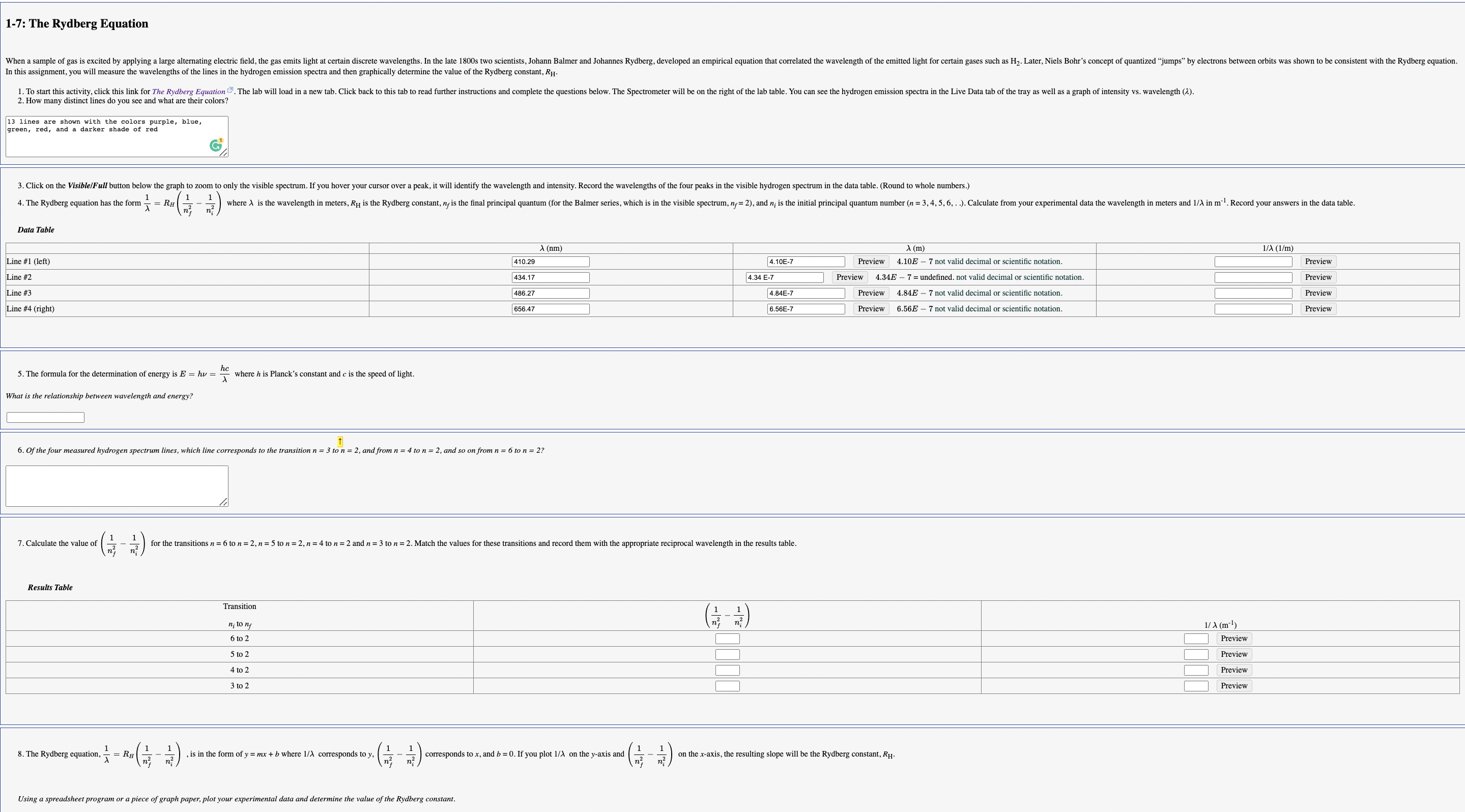Click Line #2 wavelength nm field 434.17

pyautogui.click(x=551, y=277)
